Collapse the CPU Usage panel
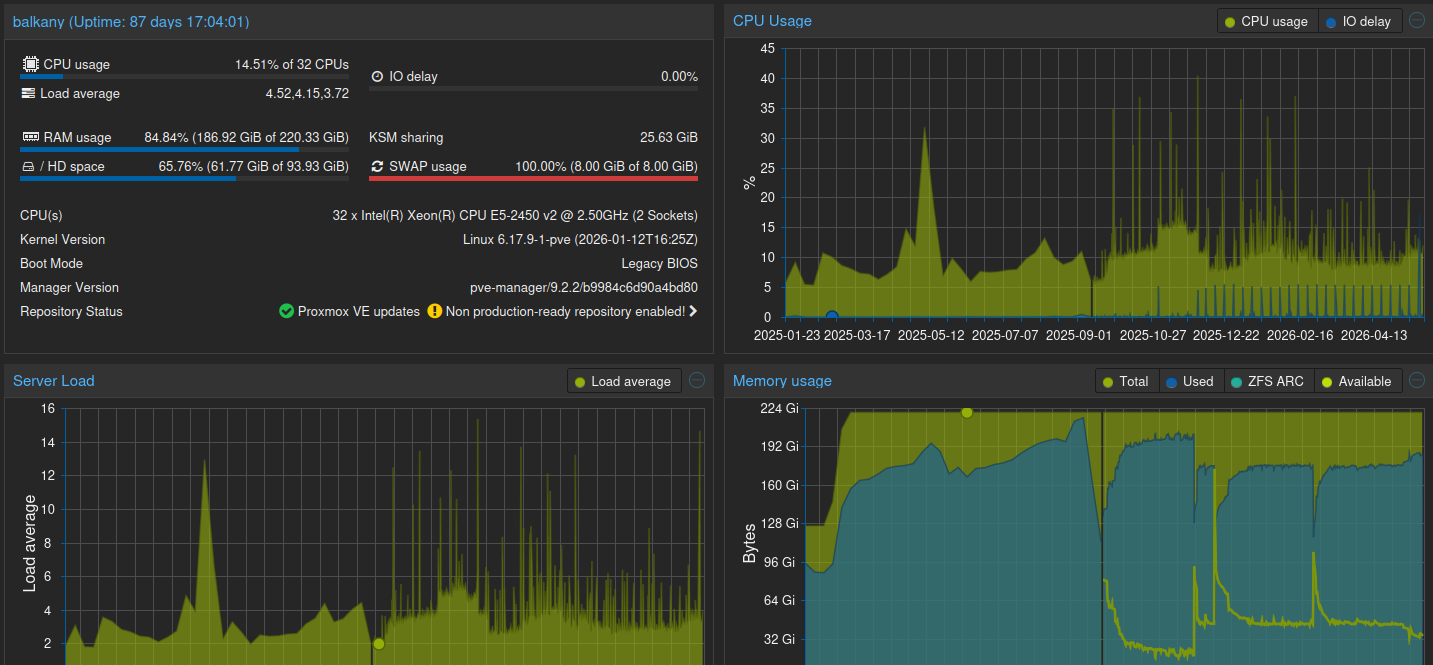This screenshot has width=1433, height=665. pos(1417,20)
